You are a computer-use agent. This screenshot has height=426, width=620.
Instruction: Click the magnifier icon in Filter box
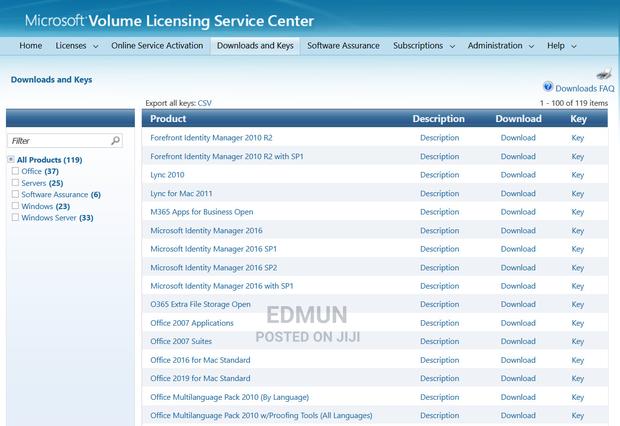coord(116,141)
